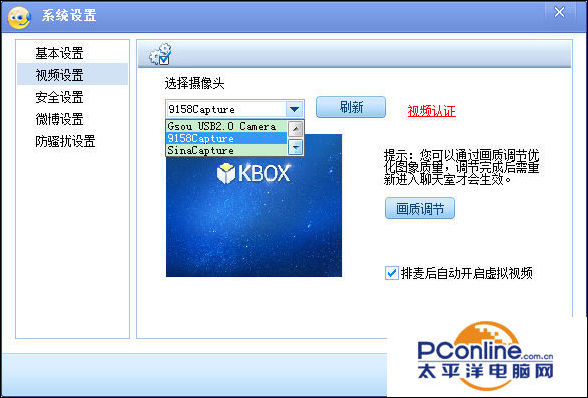Image resolution: width=588 pixels, height=398 pixels.
Task: Open the 基本设置 section
Action: pos(59,53)
